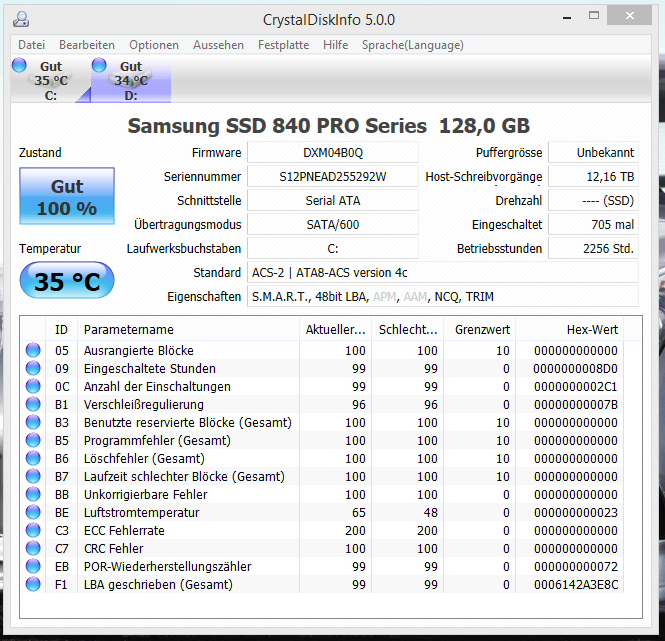Click status orb for B6 Löschfehler

pos(33,458)
